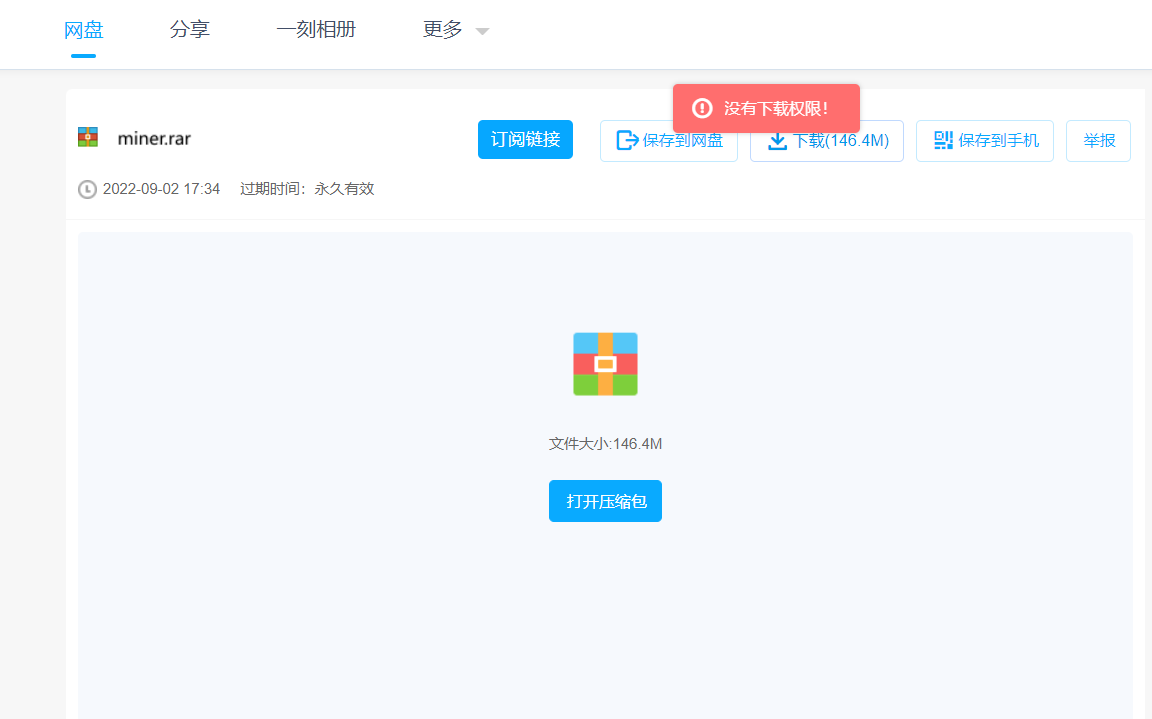Click the download arrow icon in 下载 button
1152x719 pixels.
tap(778, 141)
